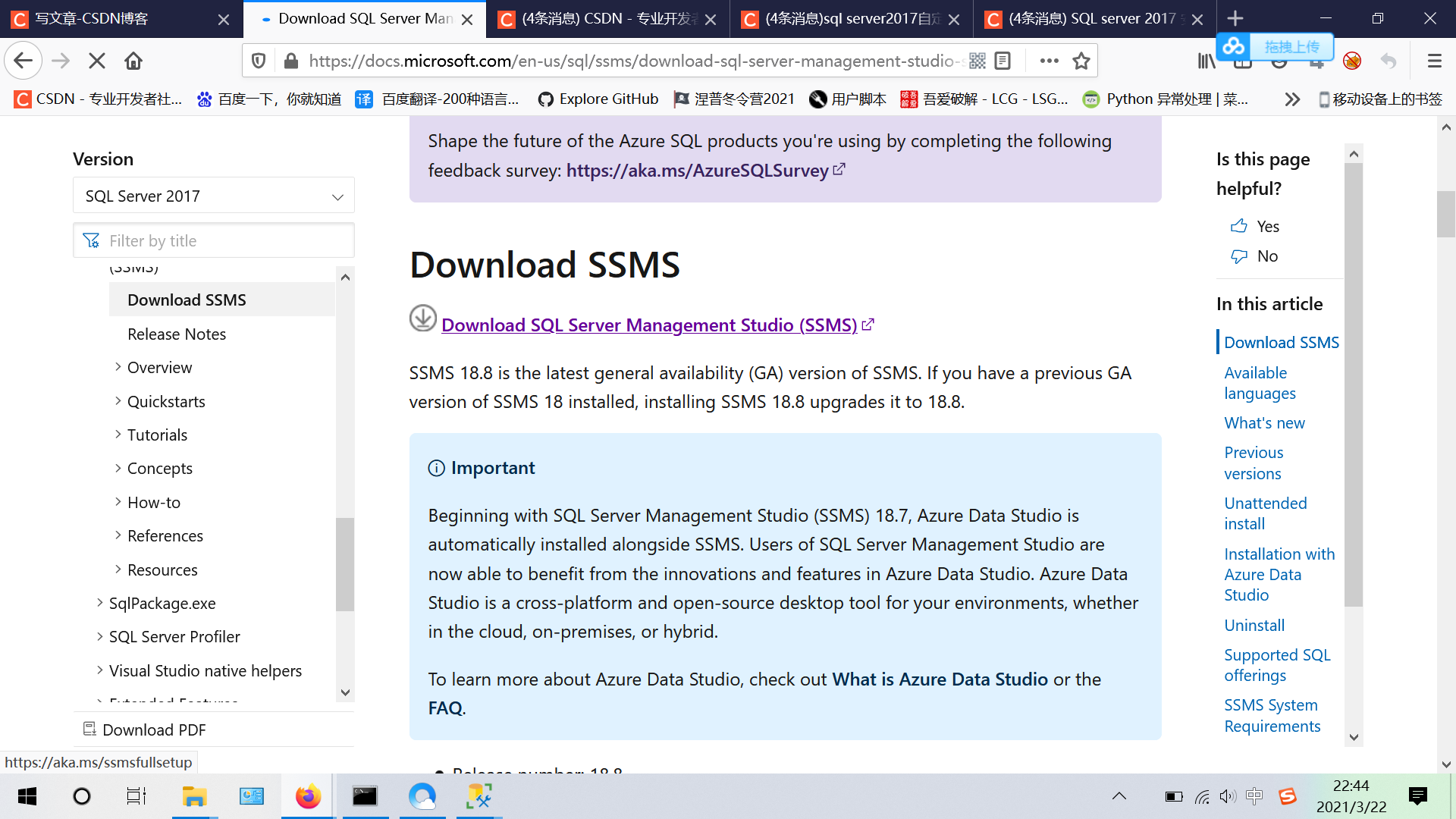Open the Command Prompt taskbar icon
This screenshot has width=1456, height=819.
(365, 796)
